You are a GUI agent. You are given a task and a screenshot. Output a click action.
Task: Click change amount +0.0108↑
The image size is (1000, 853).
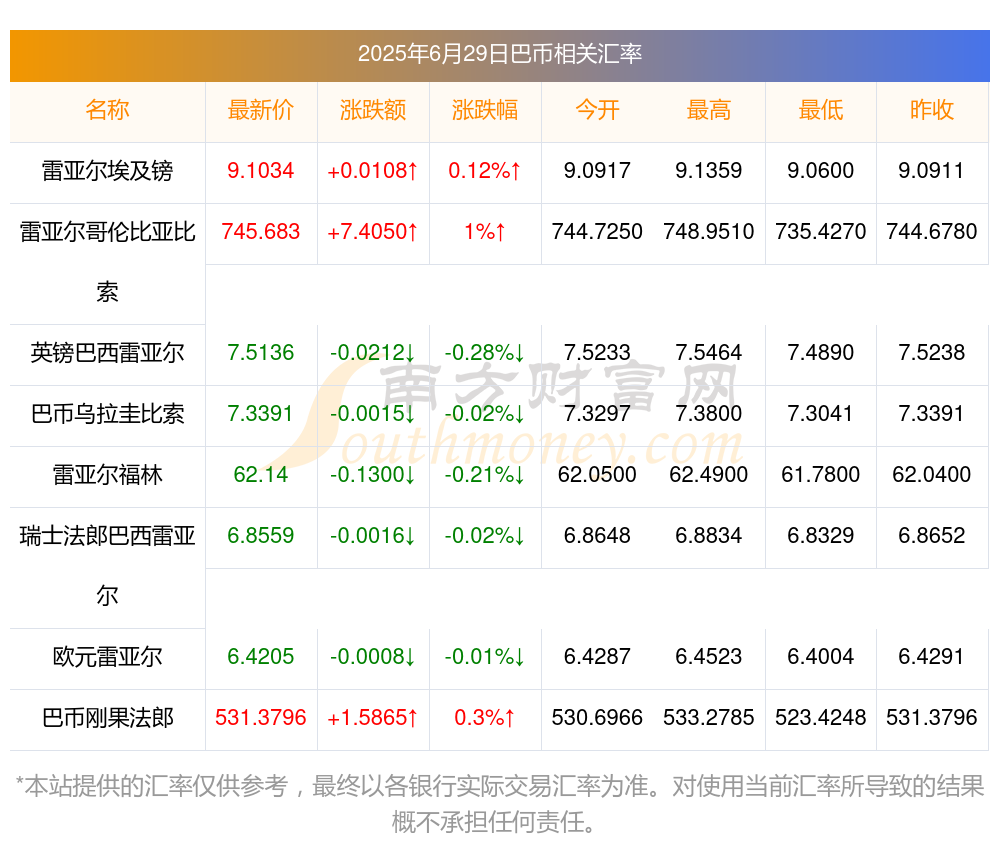click(373, 171)
